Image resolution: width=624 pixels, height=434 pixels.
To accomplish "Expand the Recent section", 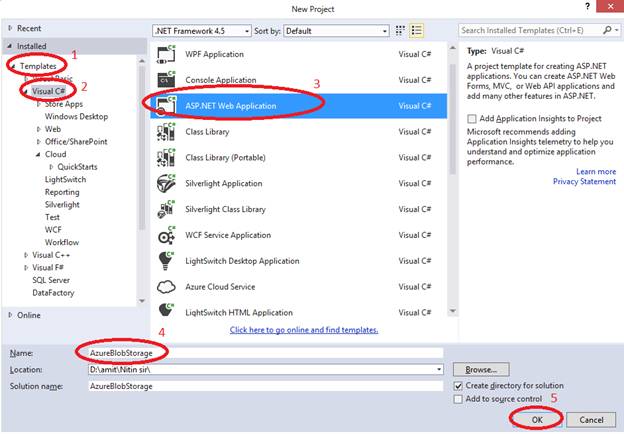I will point(10,28).
